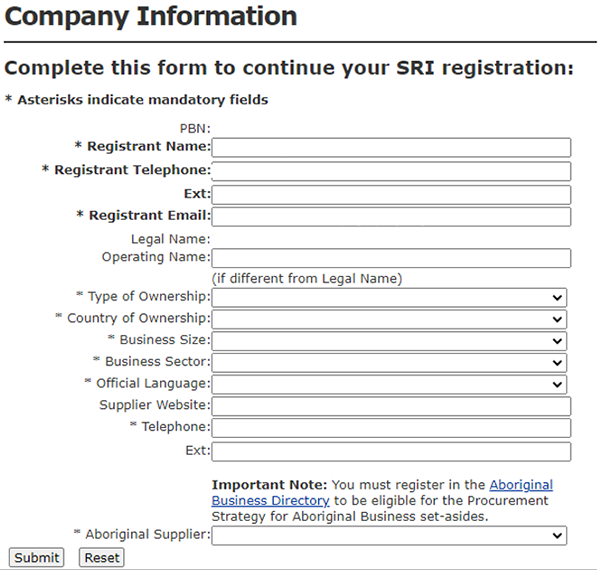The height and width of the screenshot is (570, 600).
Task: Focus the Registrant Telephone text box
Action: 391,171
